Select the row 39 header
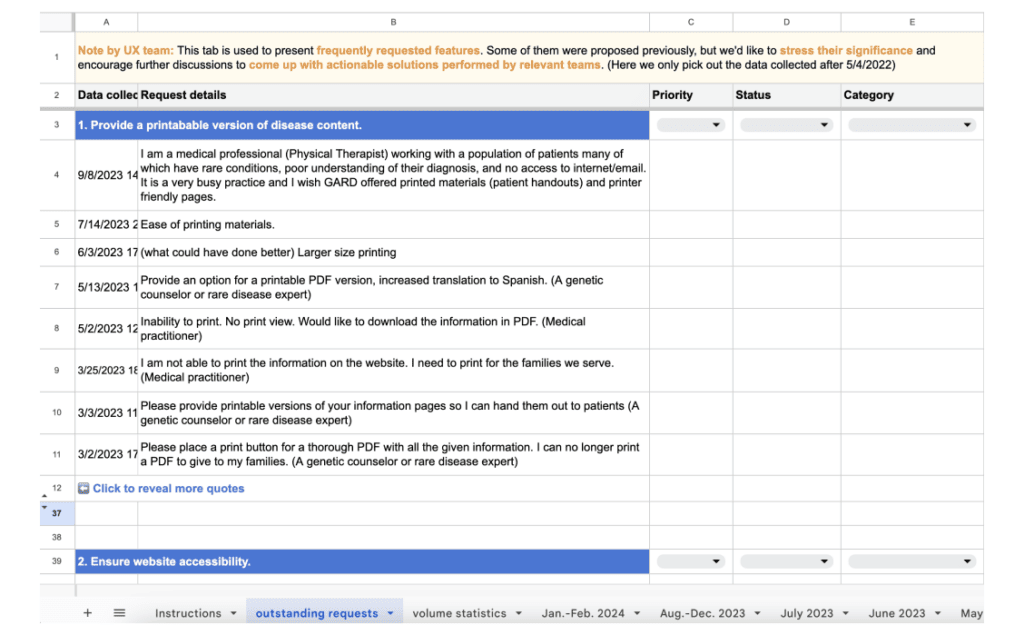Viewport: 1024px width, 635px height. tap(57, 561)
